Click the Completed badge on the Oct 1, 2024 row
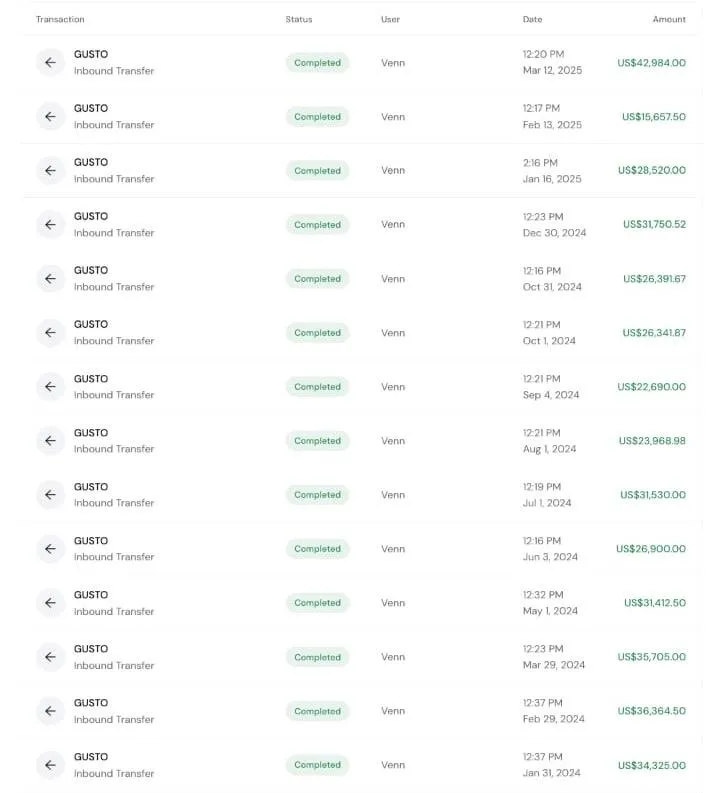Viewport: 720px width, 793px height. tap(318, 333)
